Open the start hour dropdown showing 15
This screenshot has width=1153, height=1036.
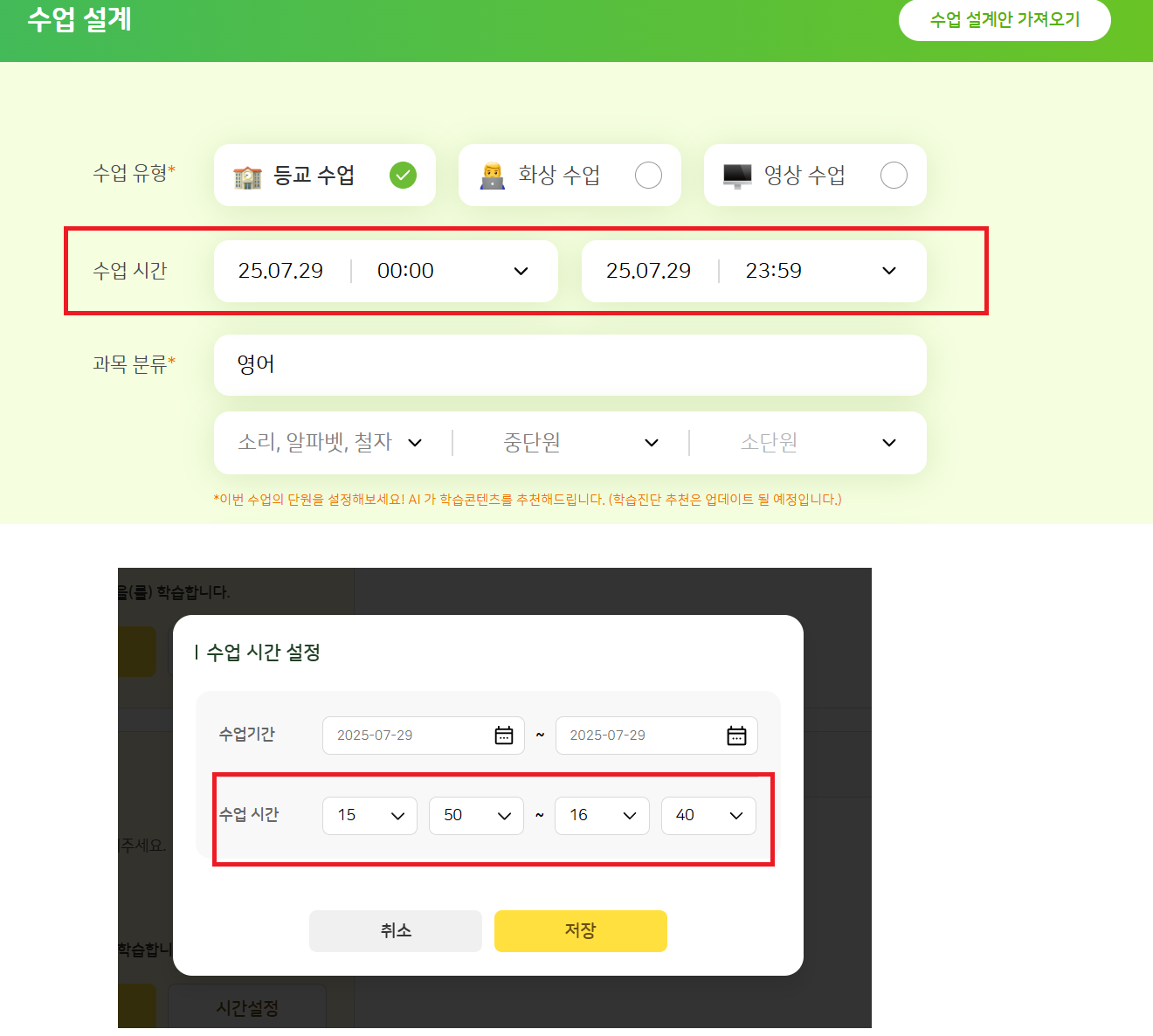coord(369,816)
